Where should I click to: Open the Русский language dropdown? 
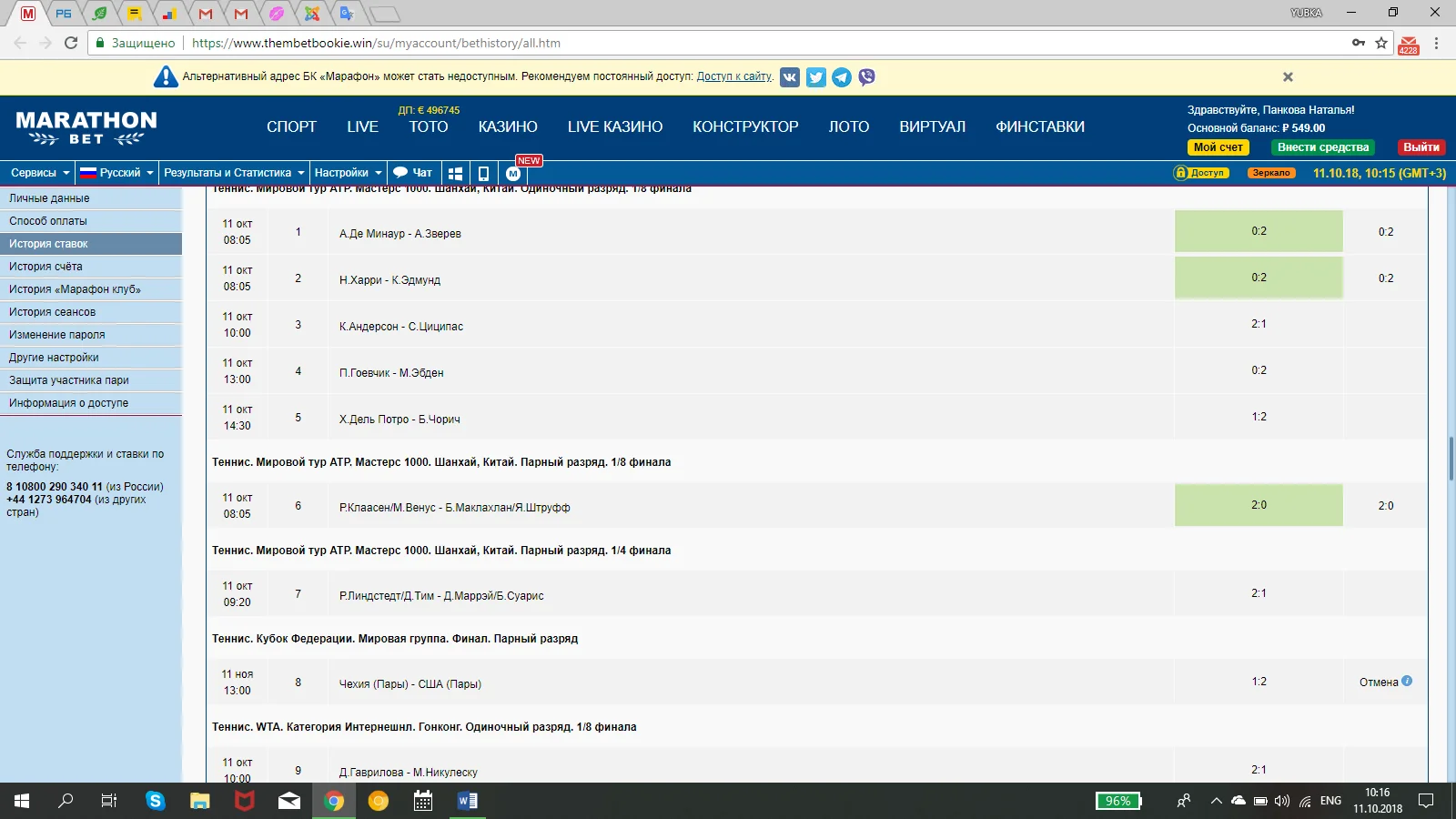(x=116, y=173)
